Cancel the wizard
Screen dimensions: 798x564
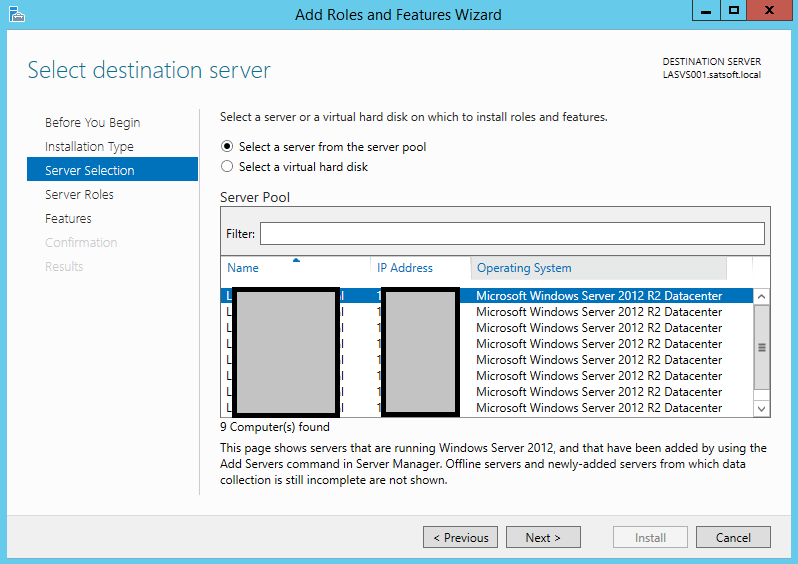733,538
